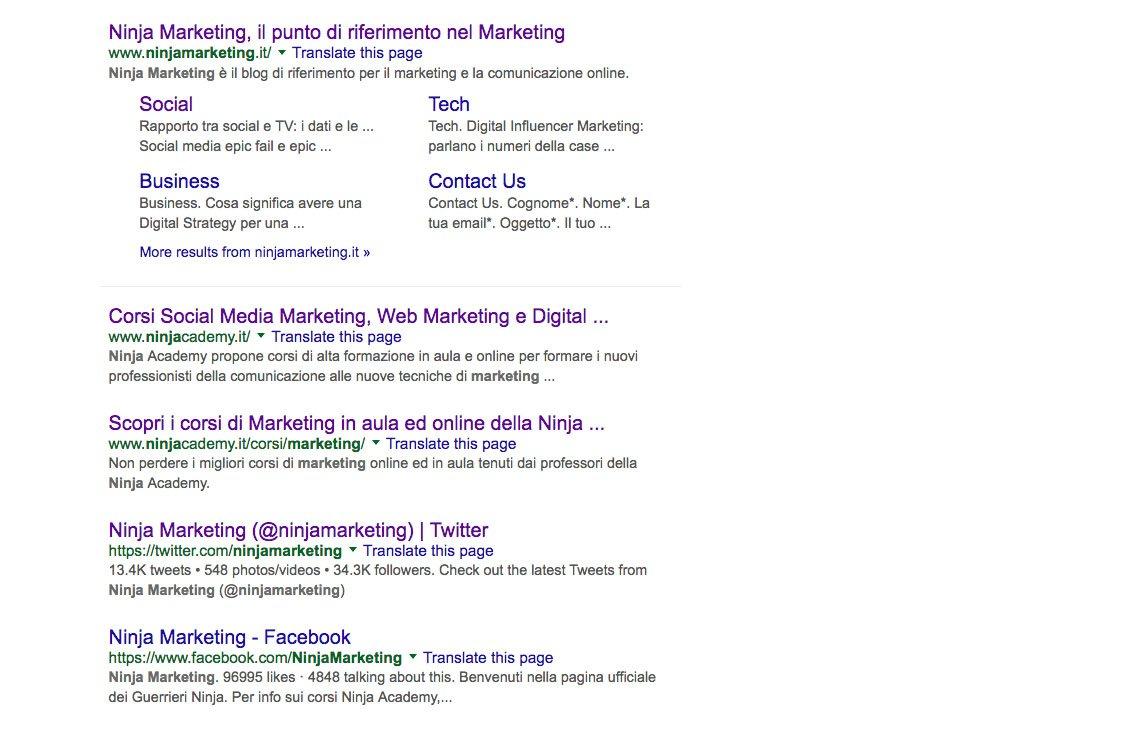
Task: Expand dropdown arrow beside www.ninjamarketing.it URL
Action: [282, 52]
